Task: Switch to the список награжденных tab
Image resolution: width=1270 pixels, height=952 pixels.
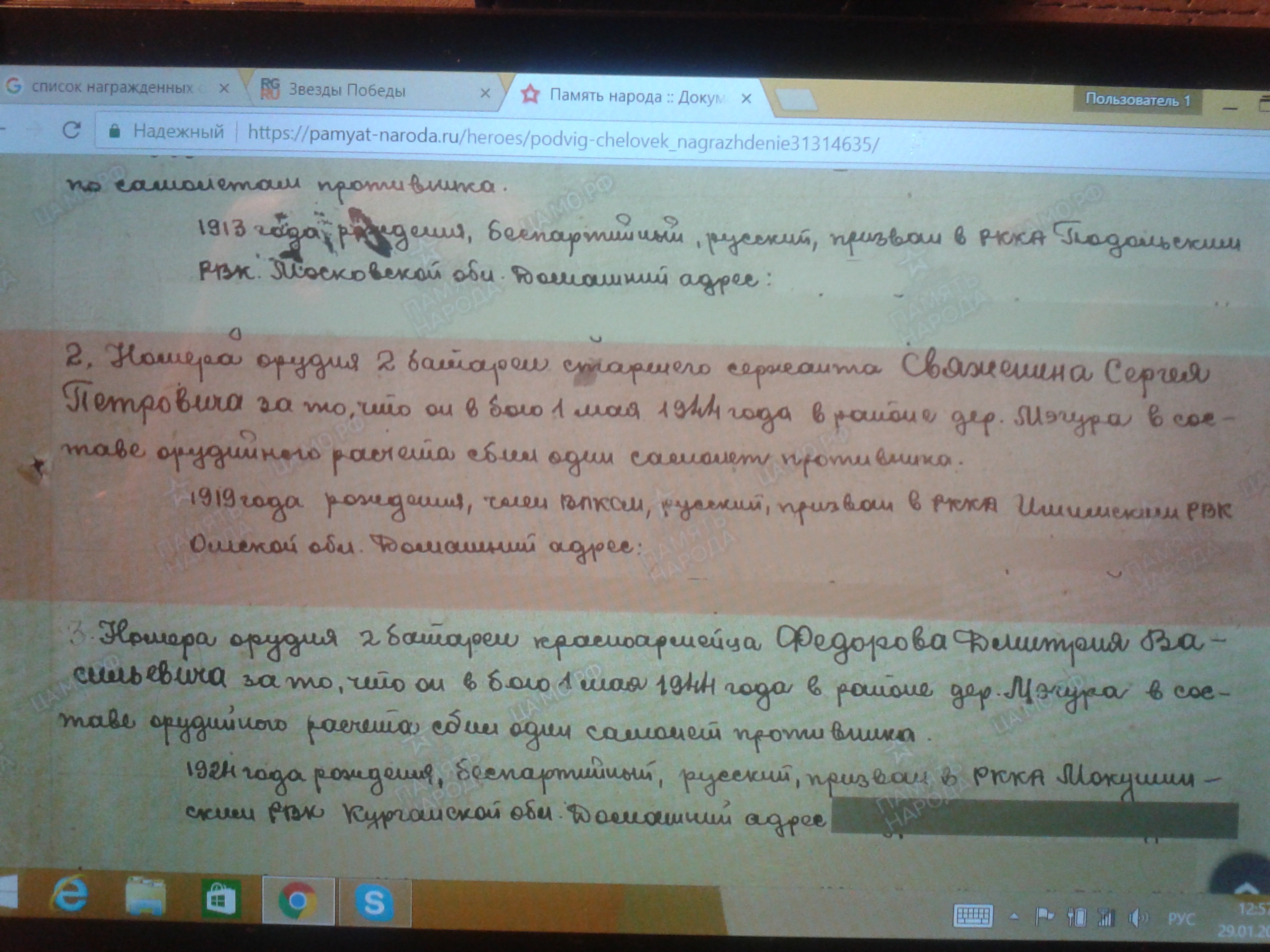Action: [112, 87]
